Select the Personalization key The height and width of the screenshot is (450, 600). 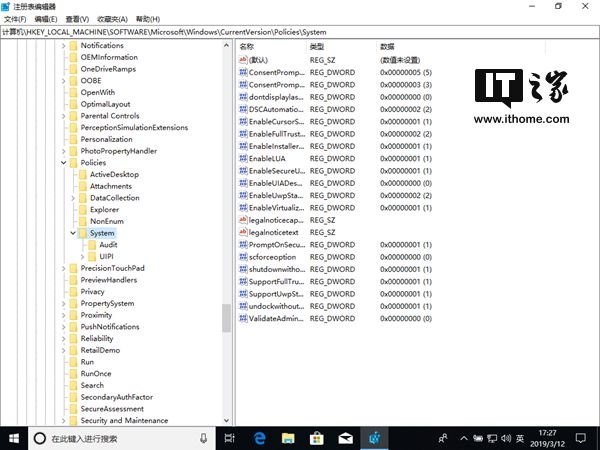point(106,139)
